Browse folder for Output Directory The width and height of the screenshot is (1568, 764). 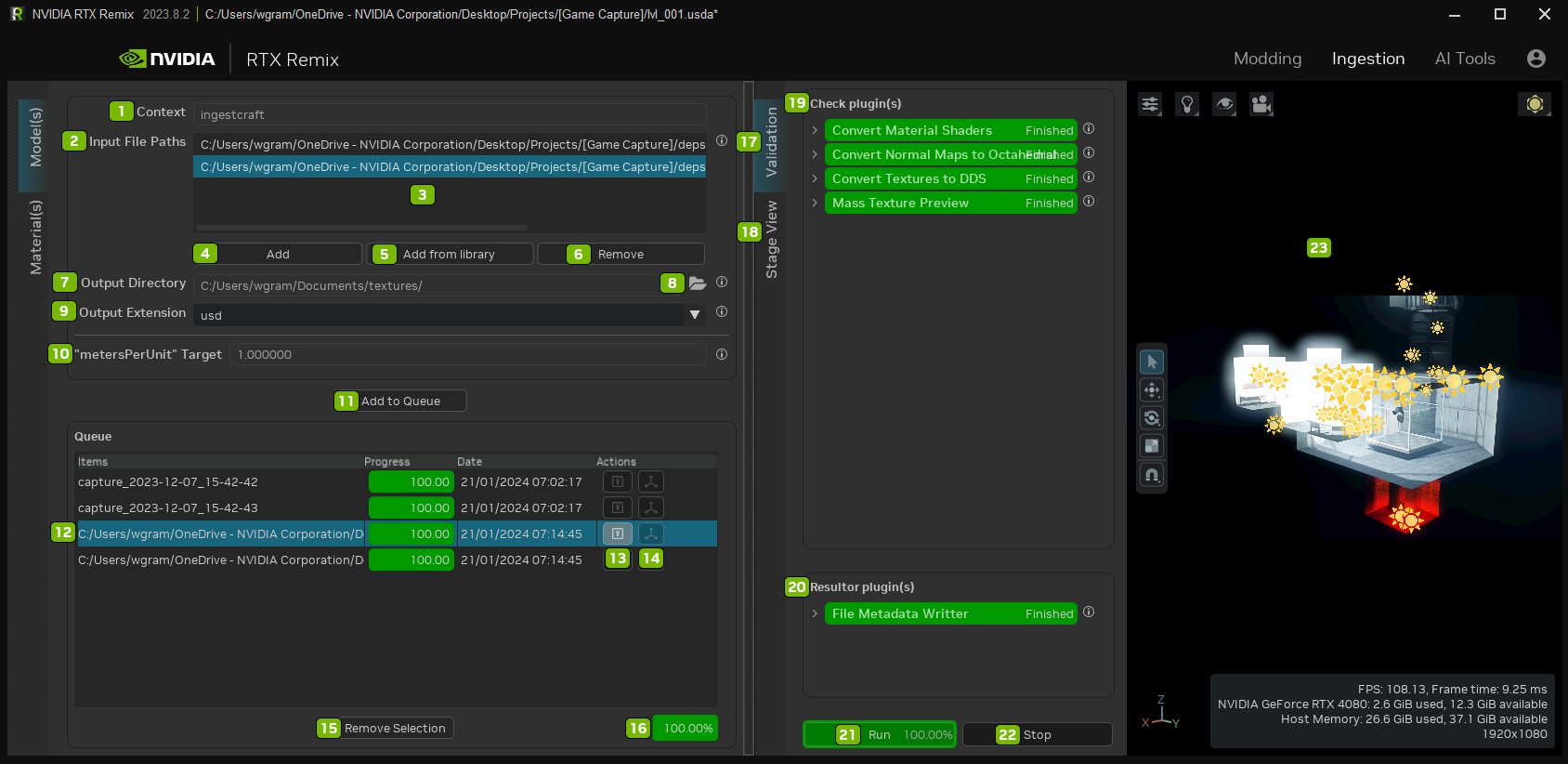698,283
